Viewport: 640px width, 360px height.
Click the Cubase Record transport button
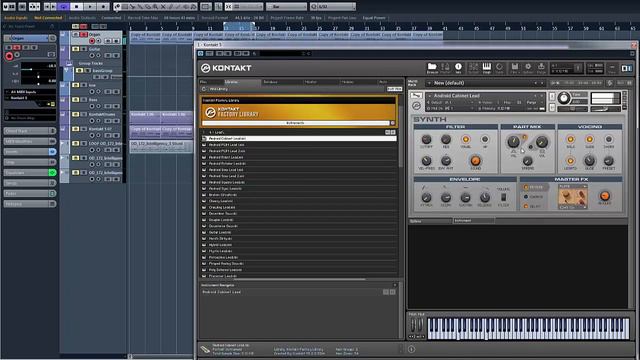pos(103,7)
